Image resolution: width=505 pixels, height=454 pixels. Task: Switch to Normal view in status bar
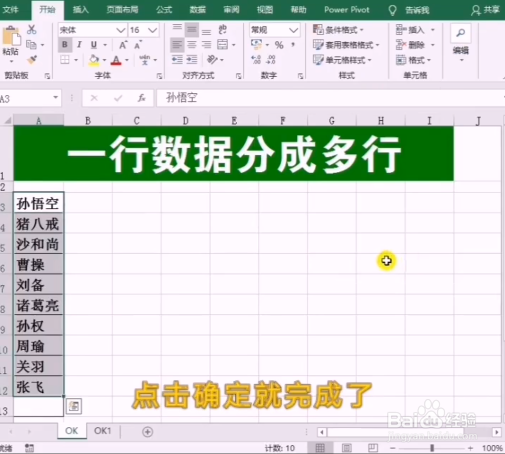[320, 448]
